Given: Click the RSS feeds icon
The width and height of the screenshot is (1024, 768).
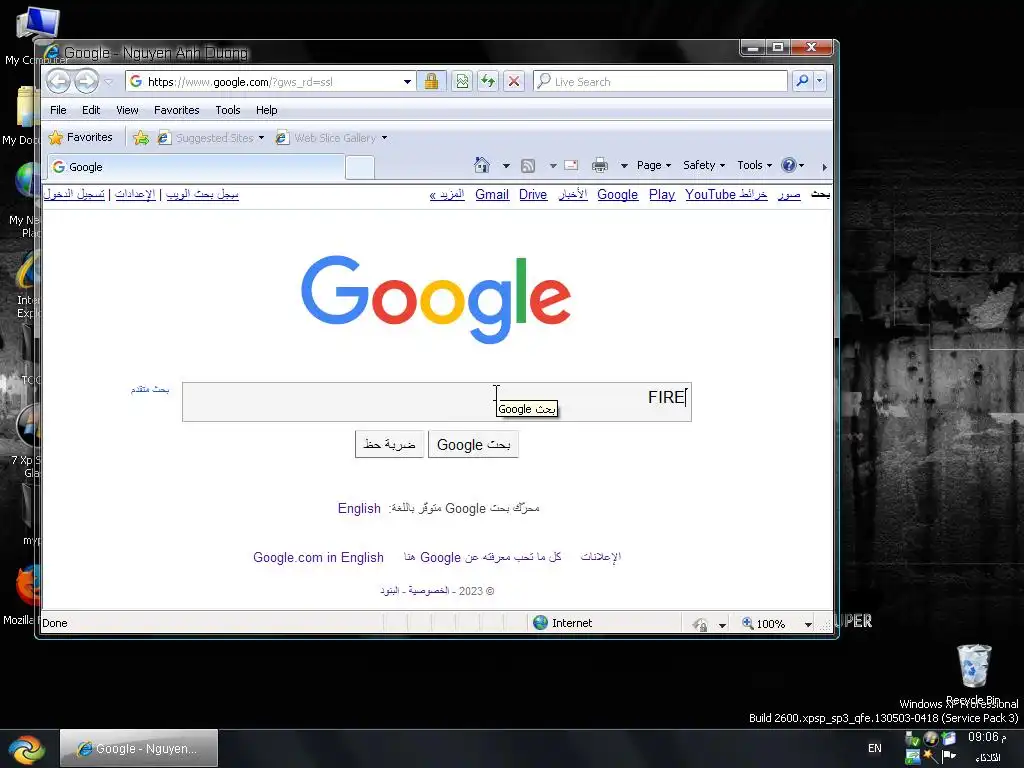Looking at the screenshot, I should coord(528,166).
